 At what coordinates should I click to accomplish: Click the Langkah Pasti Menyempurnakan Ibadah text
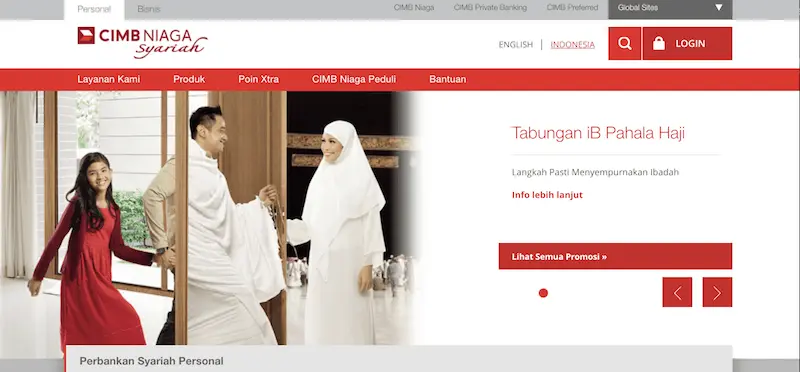click(x=595, y=172)
